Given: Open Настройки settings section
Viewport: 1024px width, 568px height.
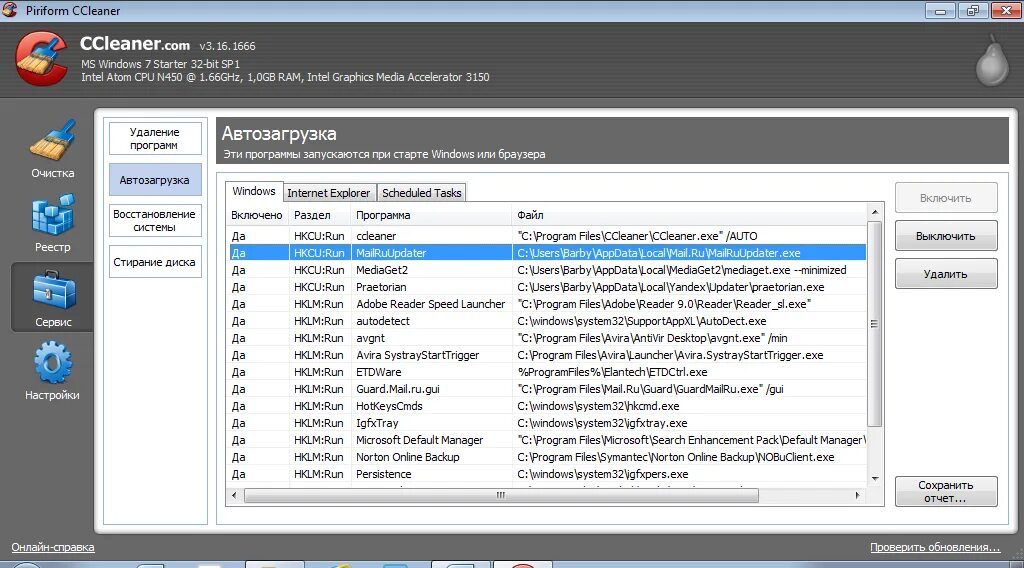Looking at the screenshot, I should [x=52, y=371].
